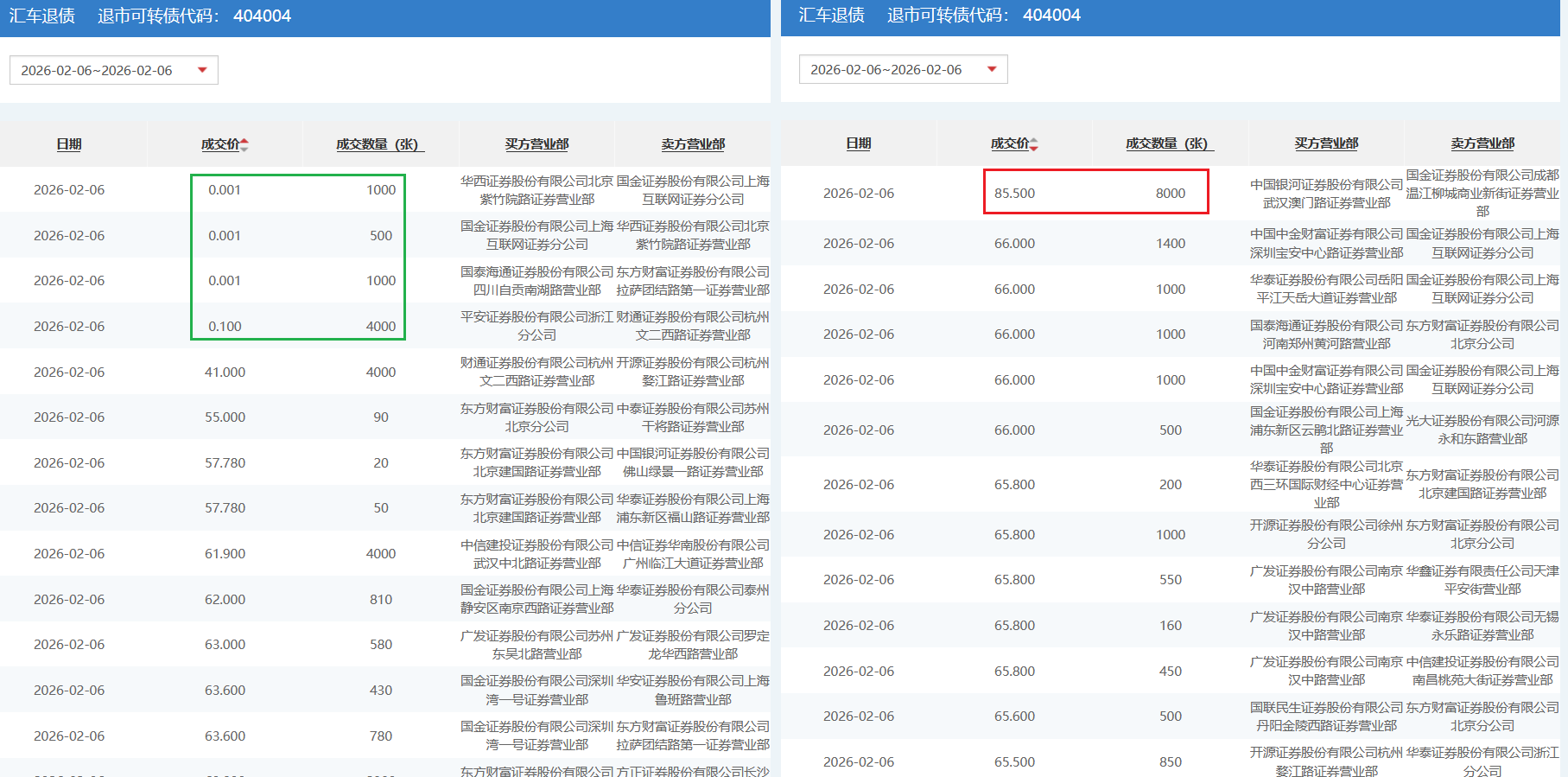1568x777 pixels.
Task: Click seller 中国银河证券股份有限公司佛山绿景一路证券营业部
Action: (x=693, y=463)
